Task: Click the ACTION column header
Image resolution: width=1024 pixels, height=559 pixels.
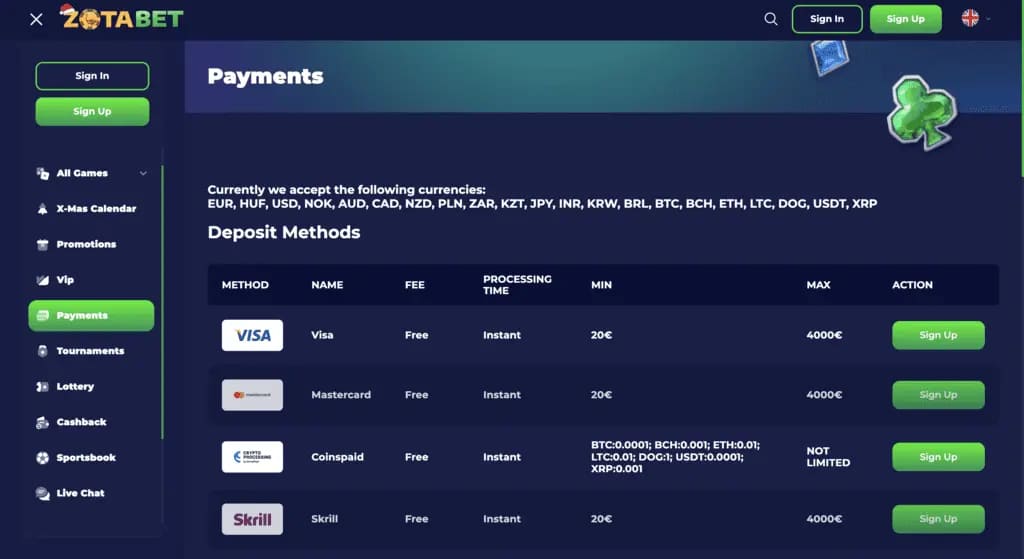Action: [x=912, y=285]
